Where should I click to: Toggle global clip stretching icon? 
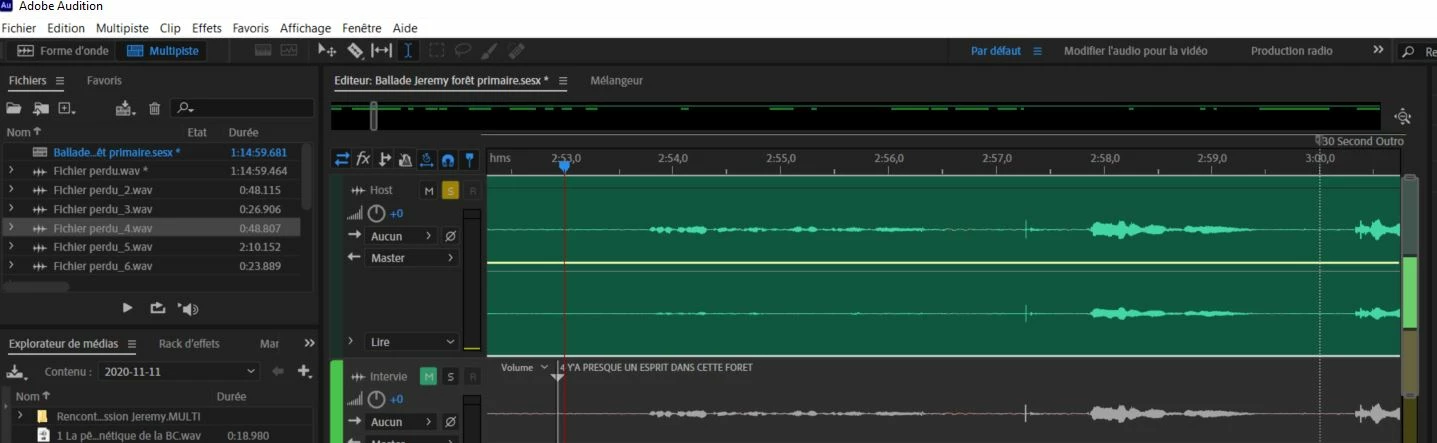pyautogui.click(x=426, y=159)
